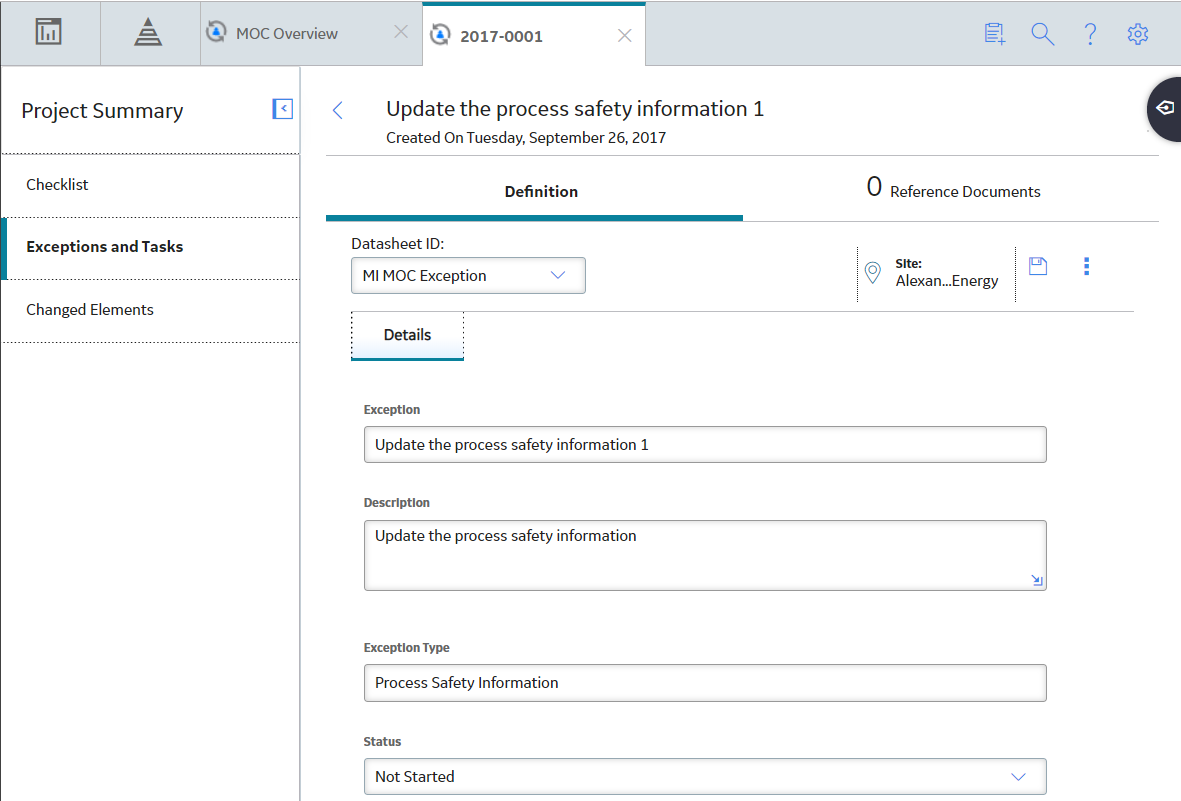Viewport: 1181px width, 801px height.
Task: Open Checklist in Project Summary
Action: 150,185
